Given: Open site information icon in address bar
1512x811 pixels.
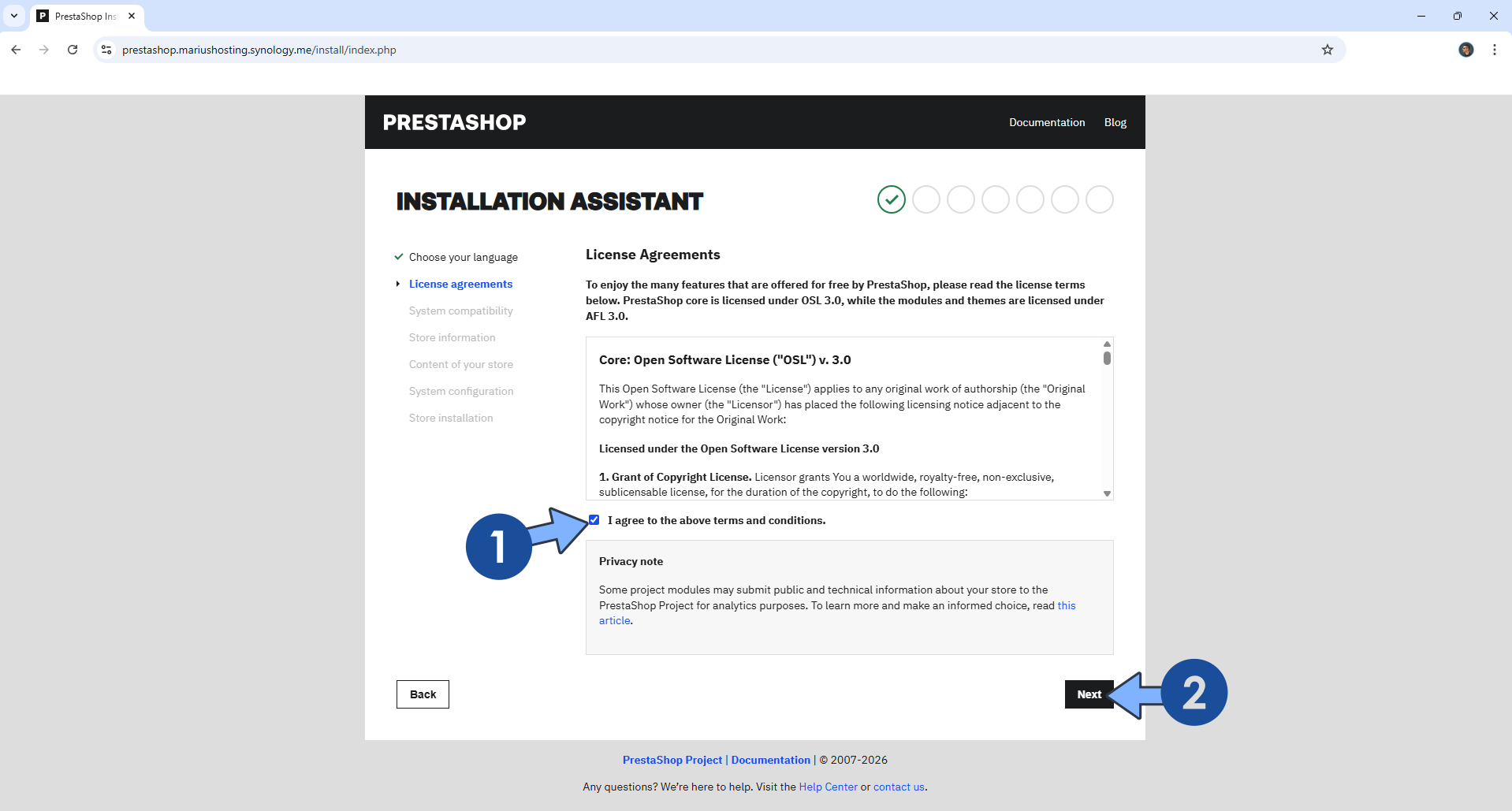Looking at the screenshot, I should 106,49.
